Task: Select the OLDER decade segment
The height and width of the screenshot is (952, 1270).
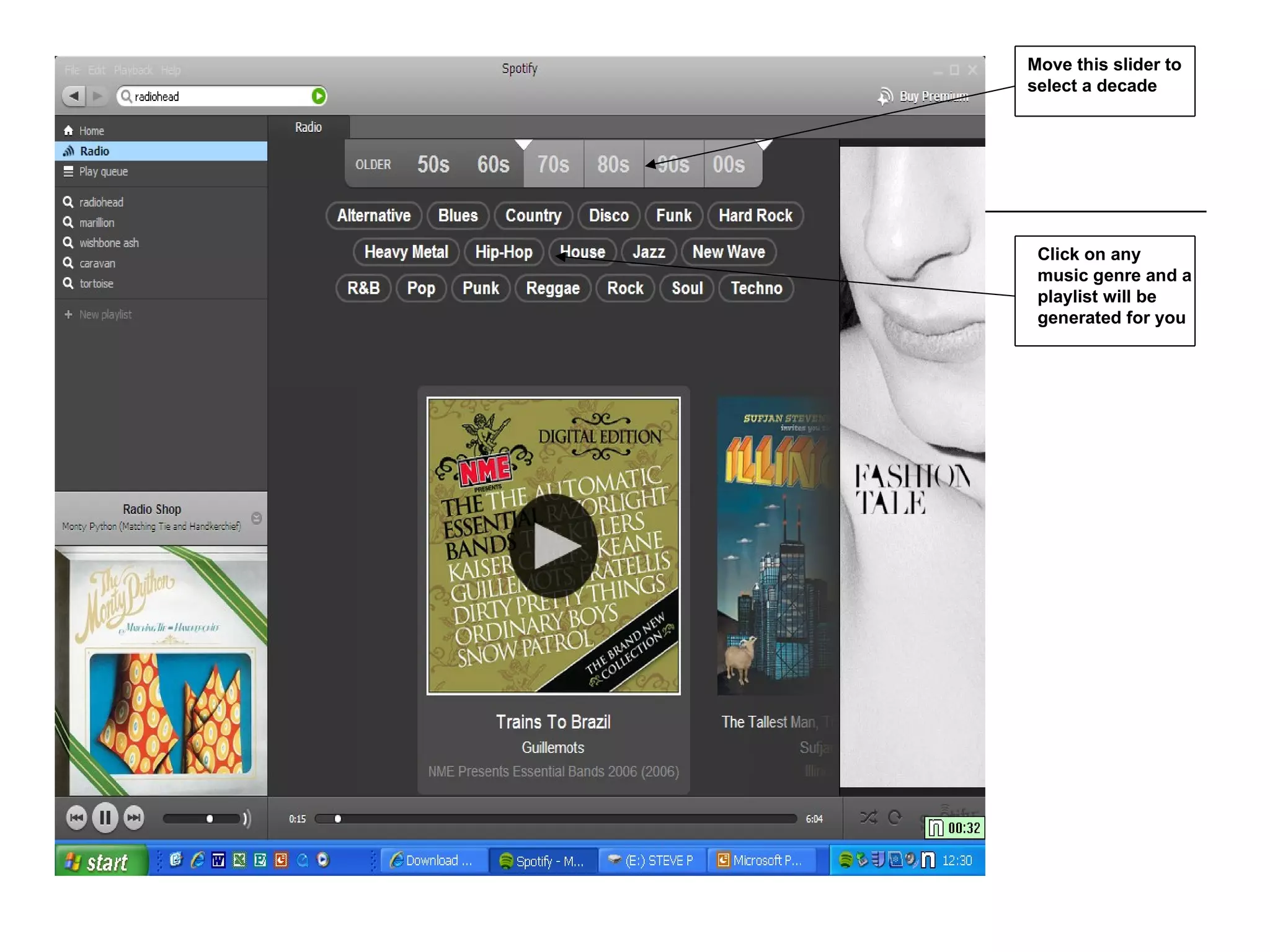Action: tap(373, 165)
